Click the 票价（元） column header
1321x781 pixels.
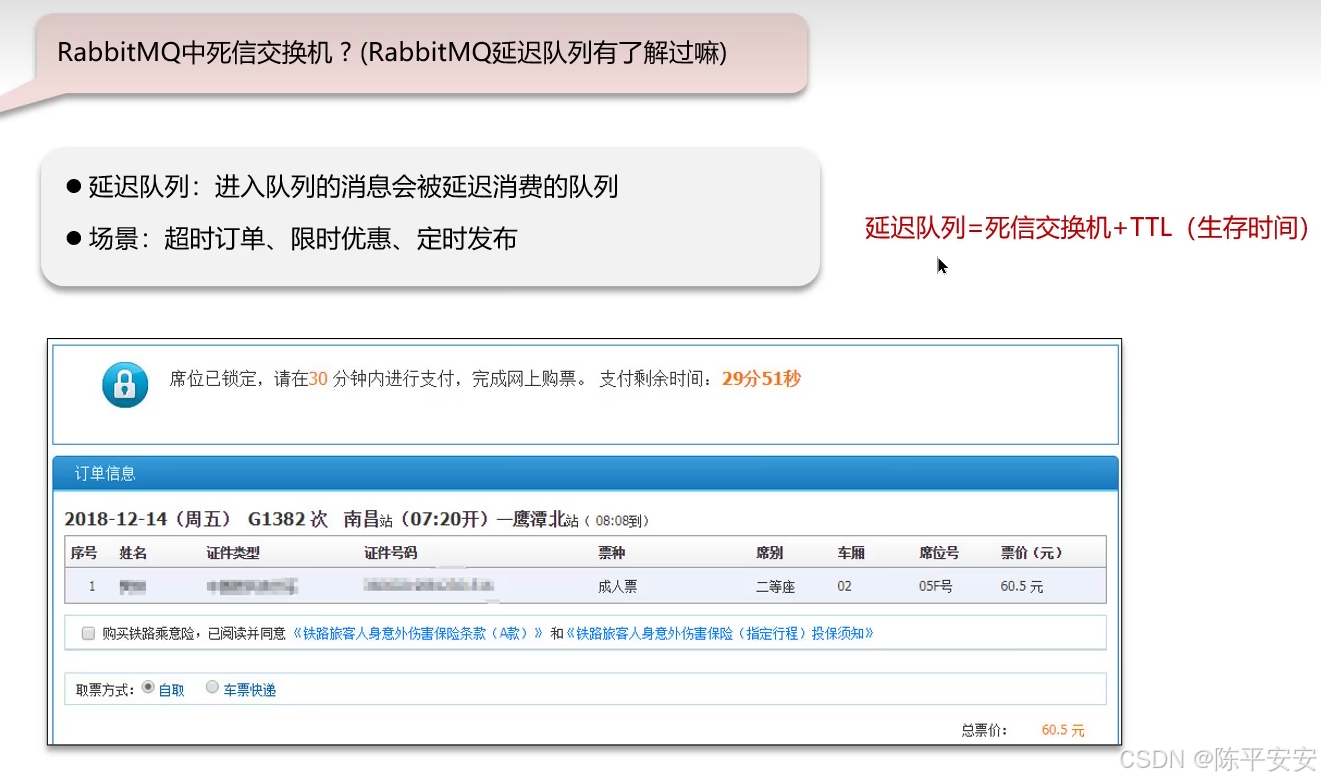click(x=1032, y=552)
